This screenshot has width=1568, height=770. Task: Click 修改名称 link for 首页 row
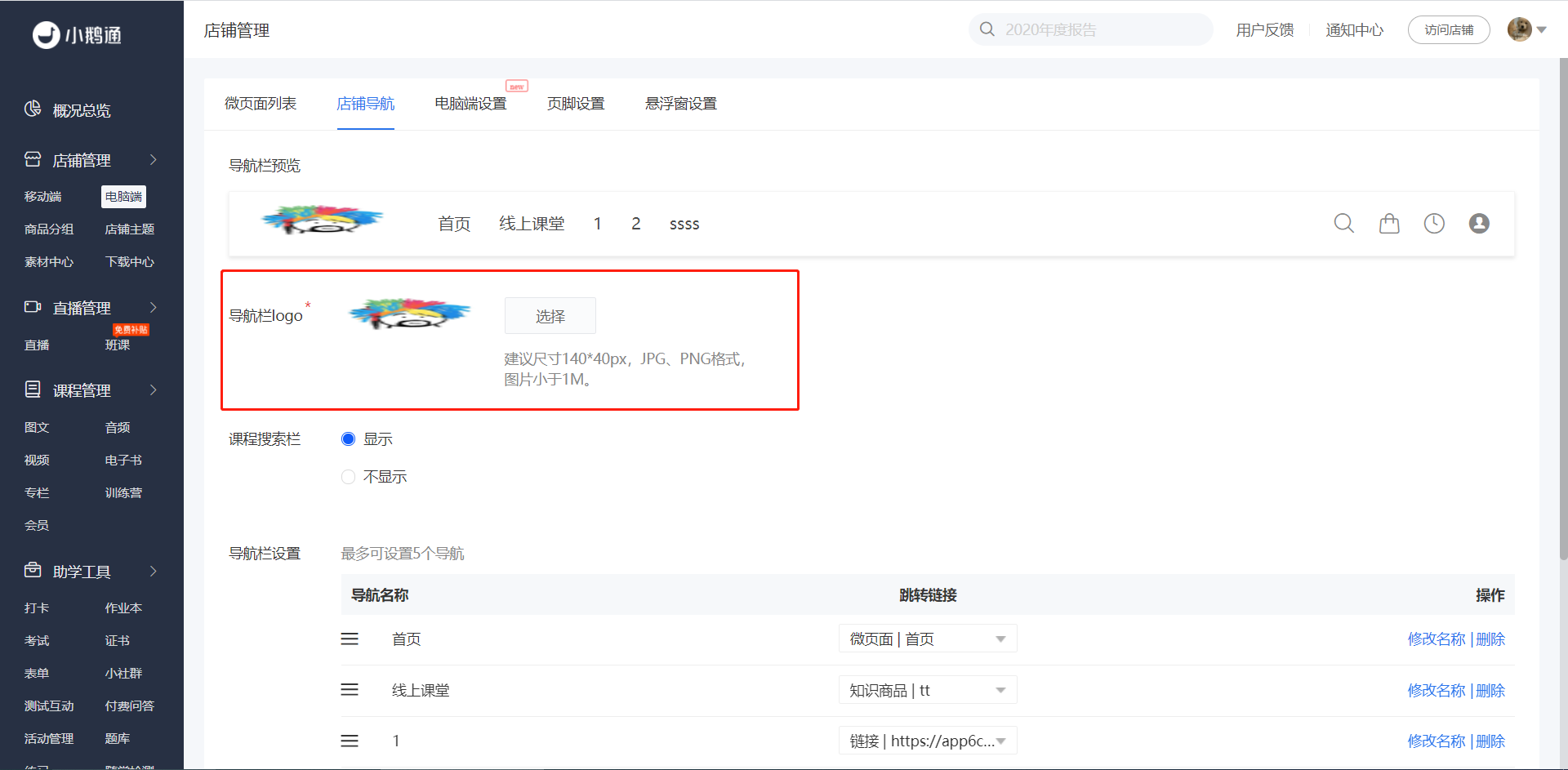(x=1437, y=639)
